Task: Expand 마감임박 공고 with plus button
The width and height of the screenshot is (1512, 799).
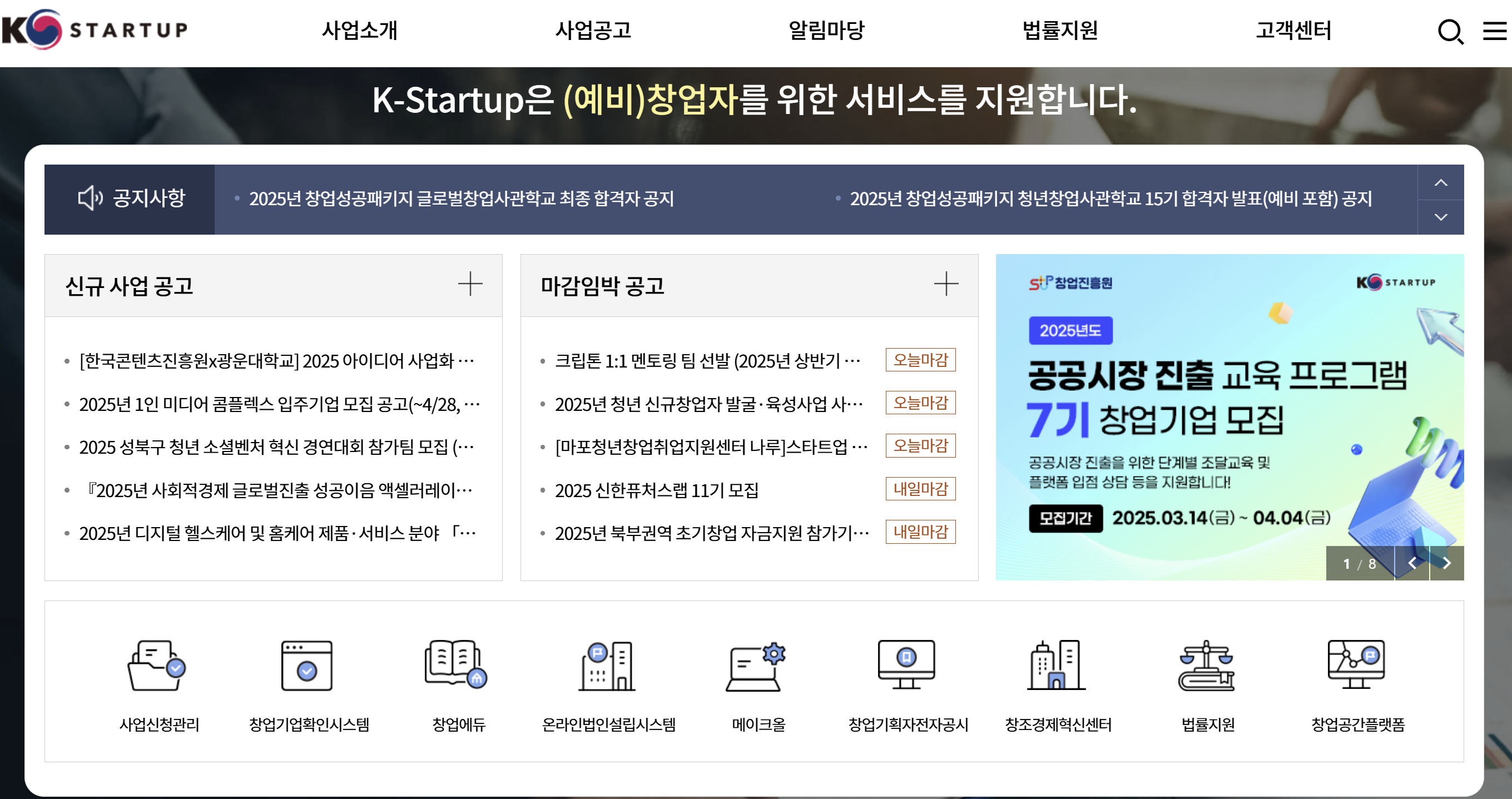Action: [945, 284]
